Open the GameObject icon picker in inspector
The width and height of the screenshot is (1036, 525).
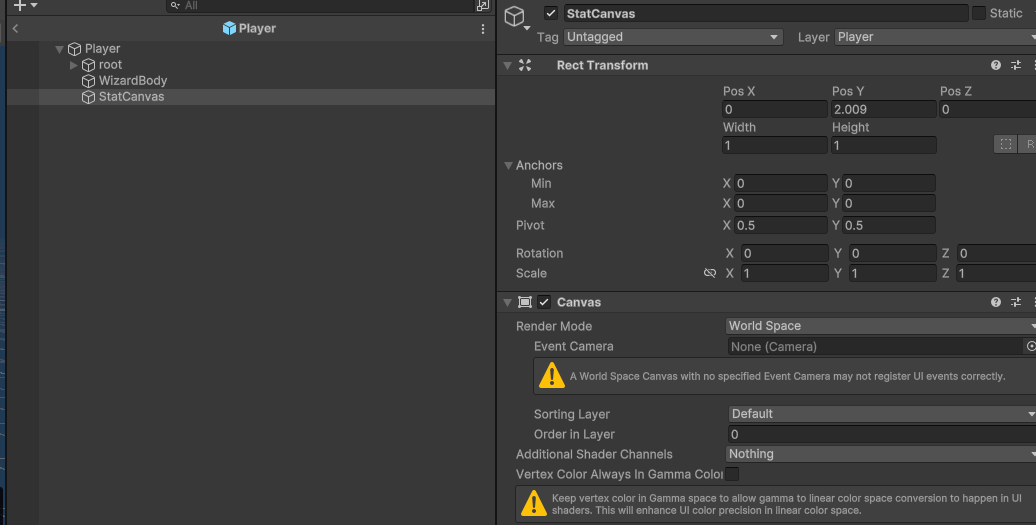click(517, 17)
